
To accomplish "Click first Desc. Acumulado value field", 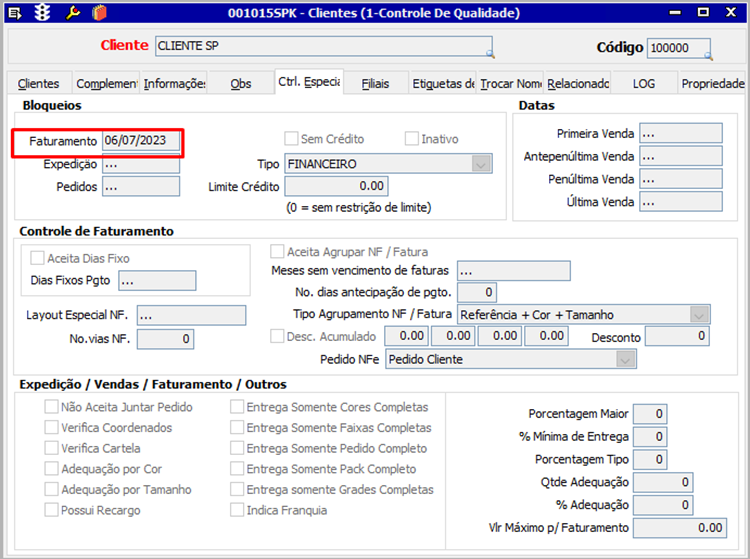I will pyautogui.click(x=406, y=336).
